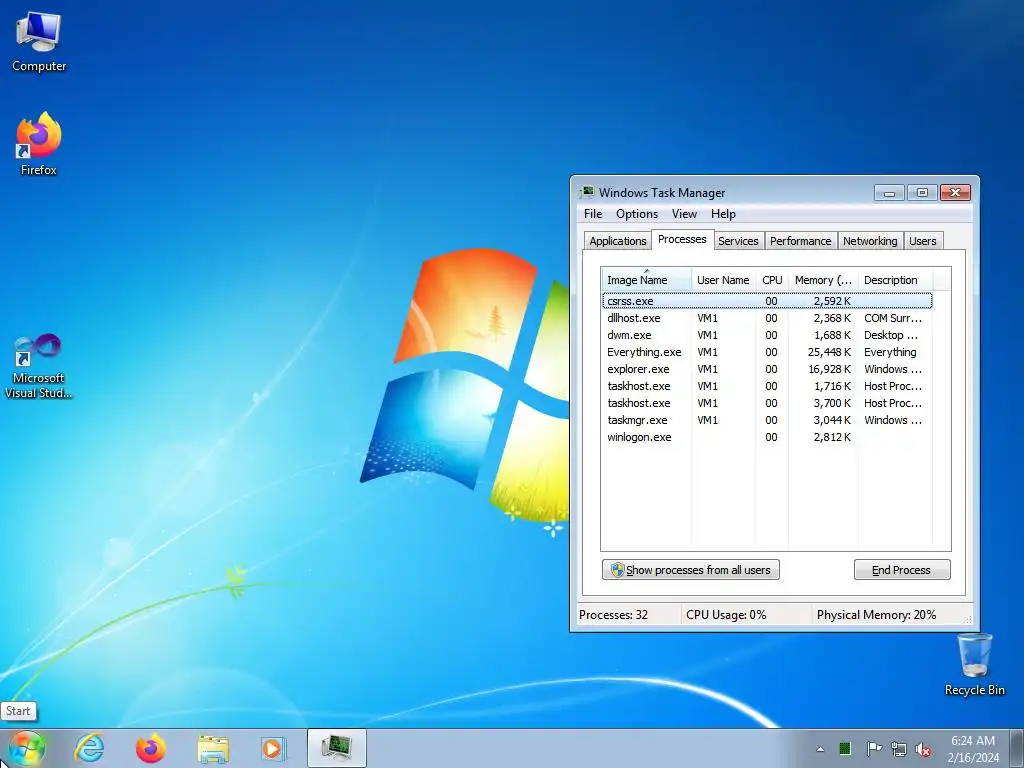Sort by the User Name column
This screenshot has height=768, width=1024.
pyautogui.click(x=723, y=280)
